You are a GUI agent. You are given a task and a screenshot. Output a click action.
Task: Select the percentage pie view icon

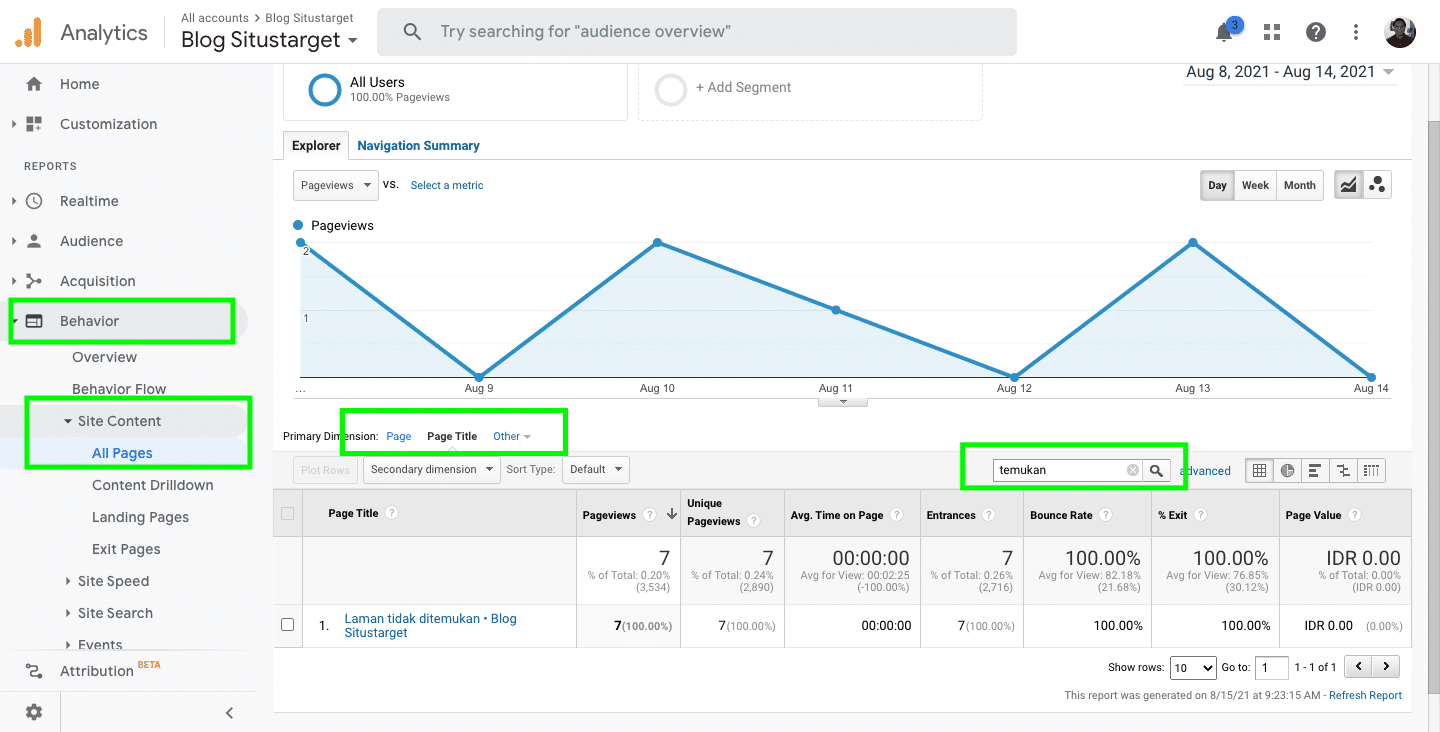(x=1287, y=470)
